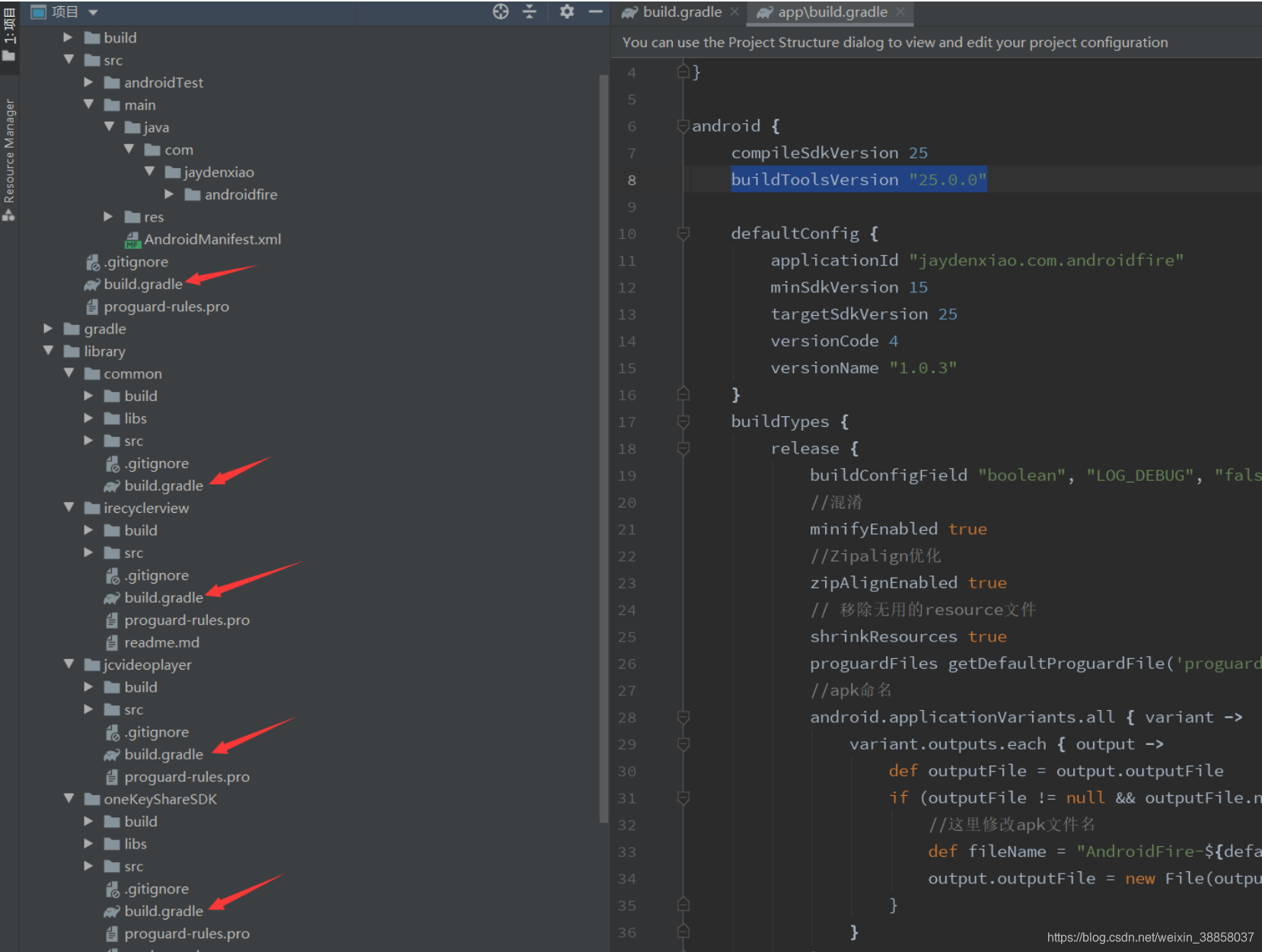This screenshot has height=952, width=1262.
Task: Click the locate/scroll-from-source target icon
Action: tap(500, 11)
